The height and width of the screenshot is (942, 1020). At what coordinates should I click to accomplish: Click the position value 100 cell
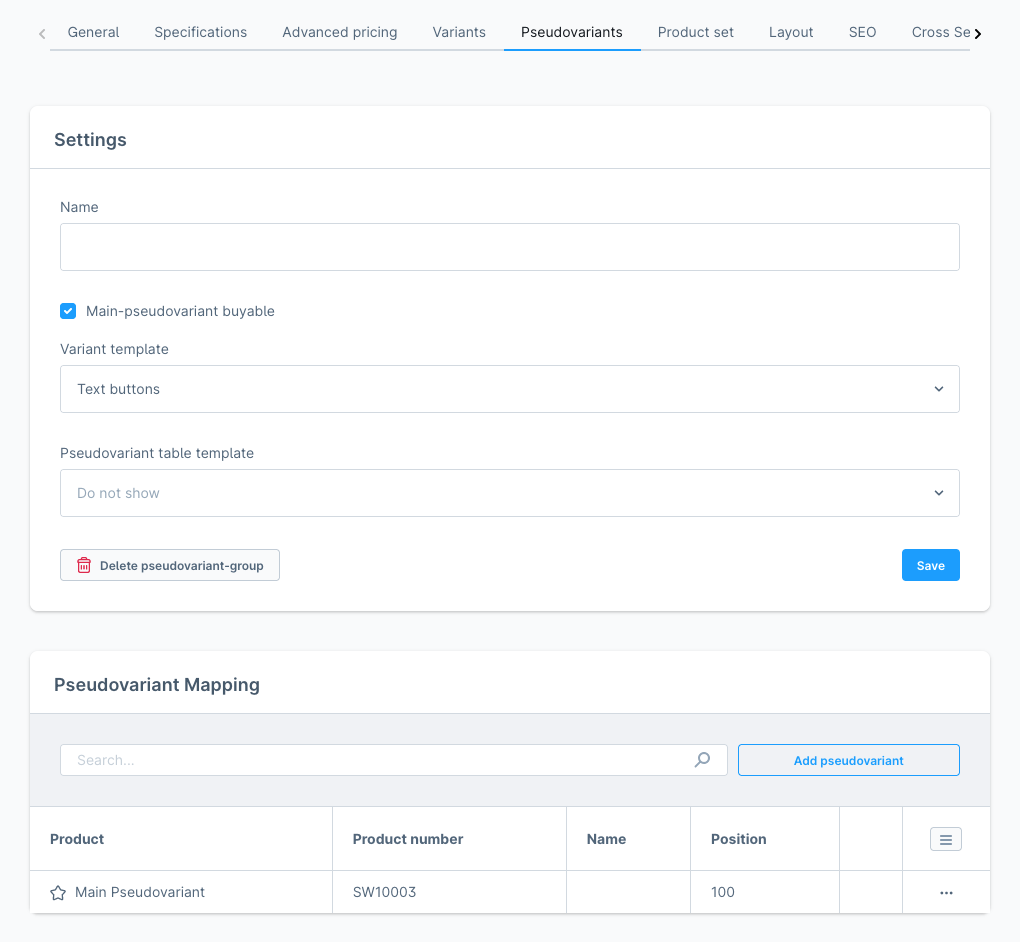pos(765,893)
